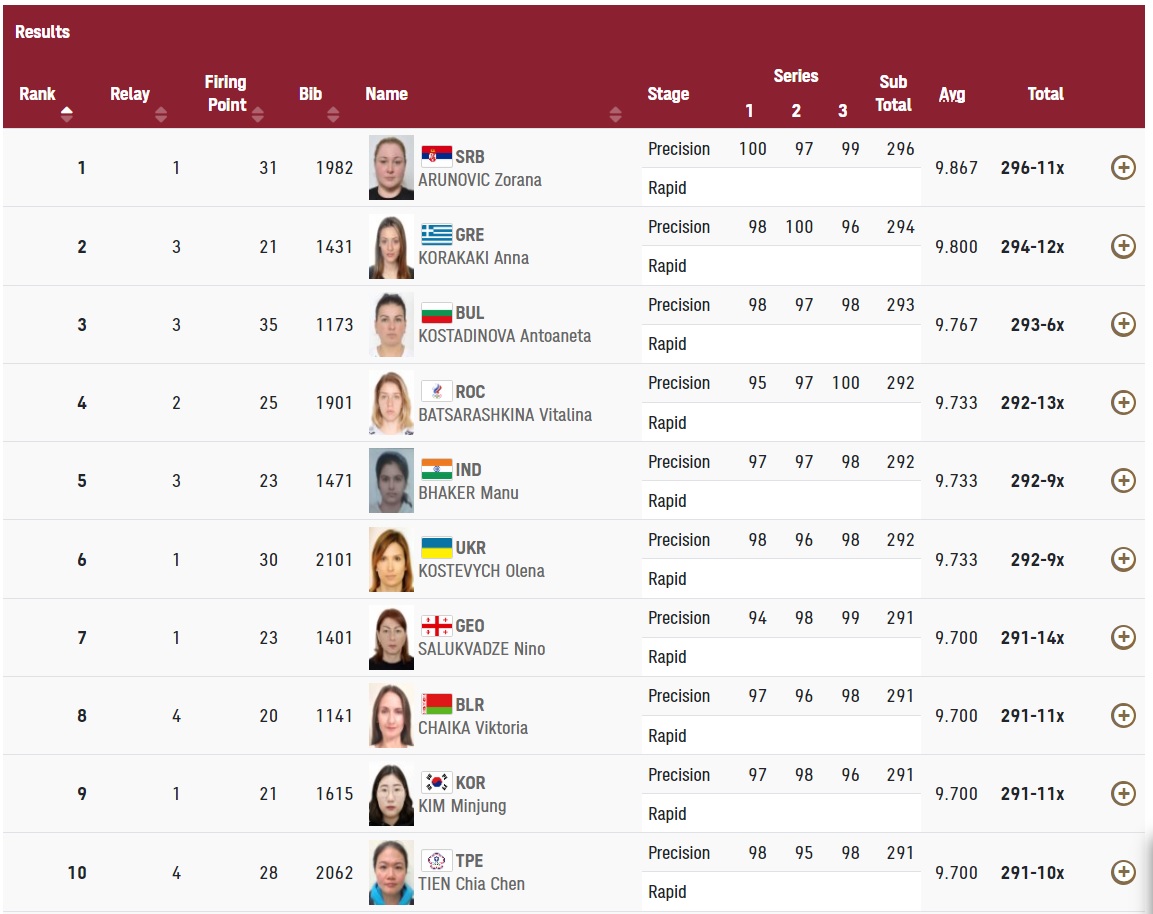This screenshot has width=1153, height=914.
Task: Expand TIEN Chia Chen's score breakdown
Action: (1123, 872)
